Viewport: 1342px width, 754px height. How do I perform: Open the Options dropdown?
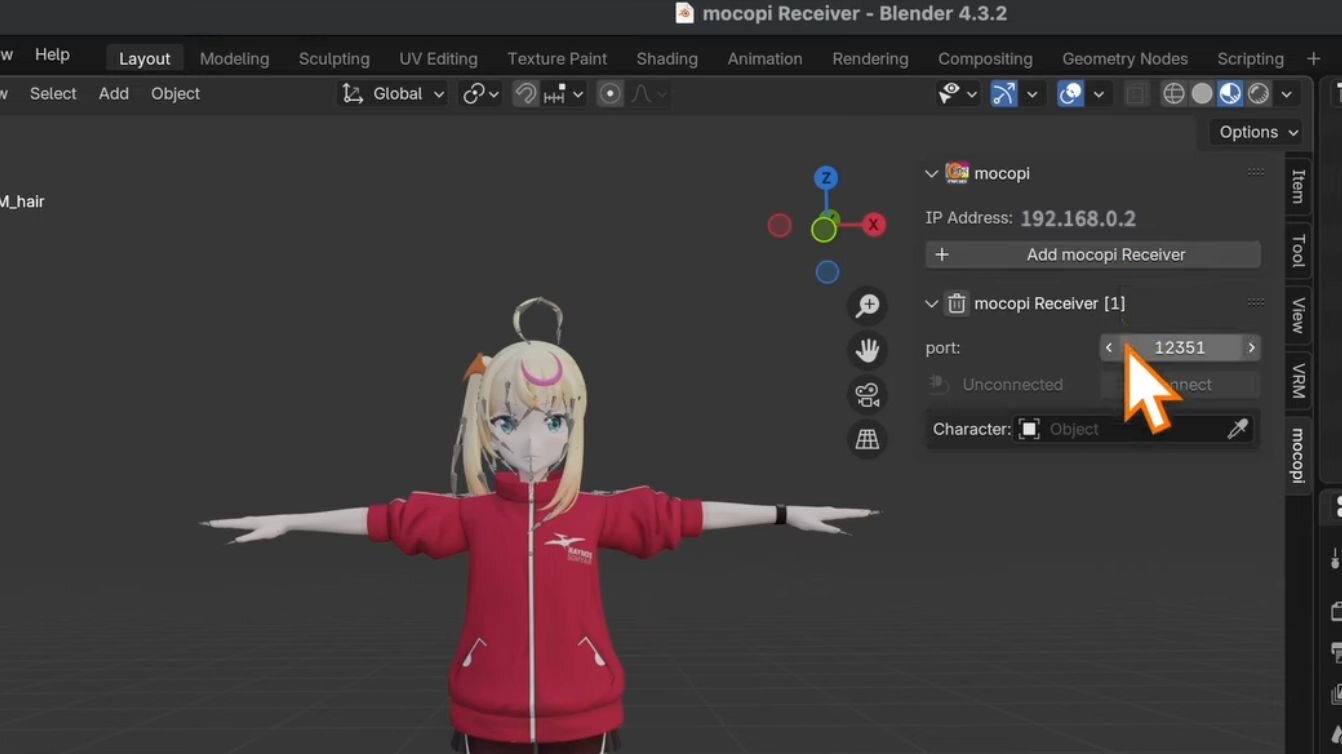pyautogui.click(x=1258, y=132)
